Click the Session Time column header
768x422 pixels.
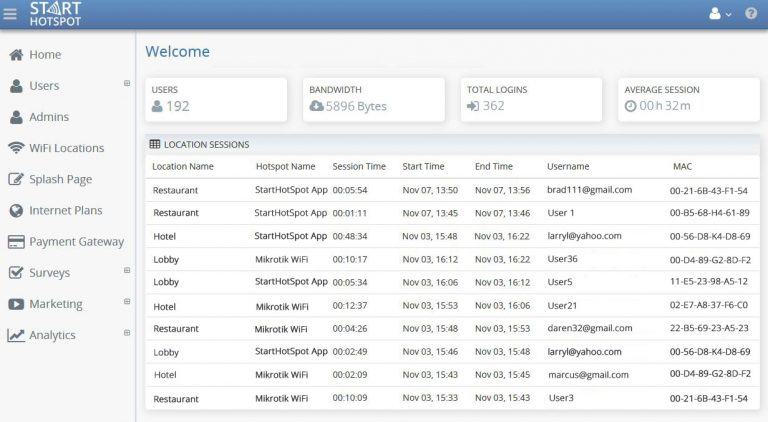359,167
